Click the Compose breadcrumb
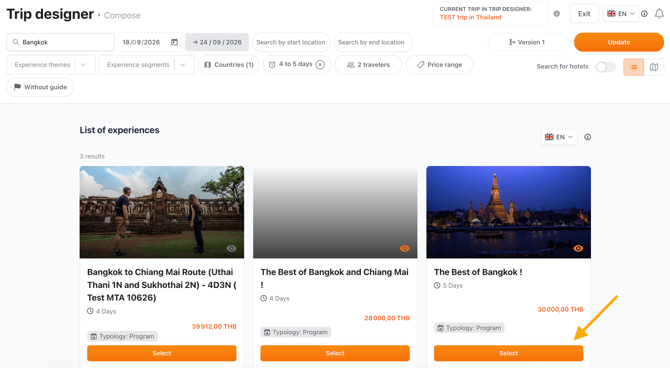670x368 pixels. pyautogui.click(x=122, y=15)
